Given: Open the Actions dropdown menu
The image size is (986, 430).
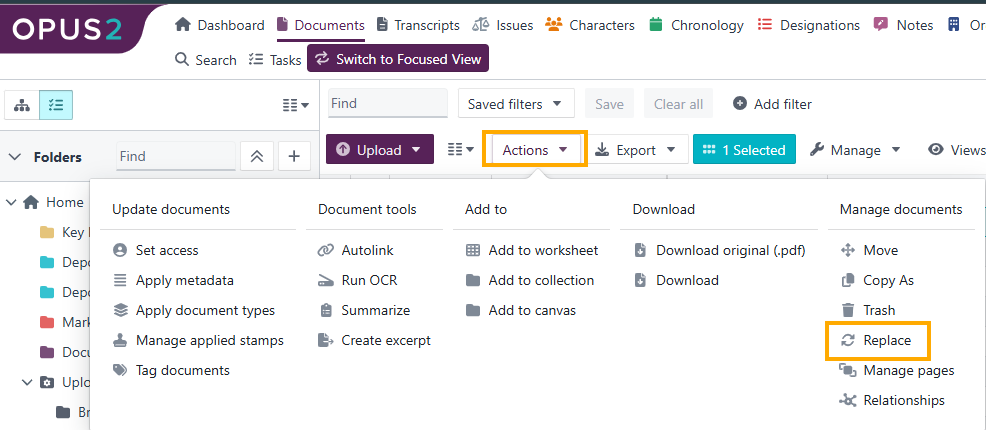Looking at the screenshot, I should [535, 150].
